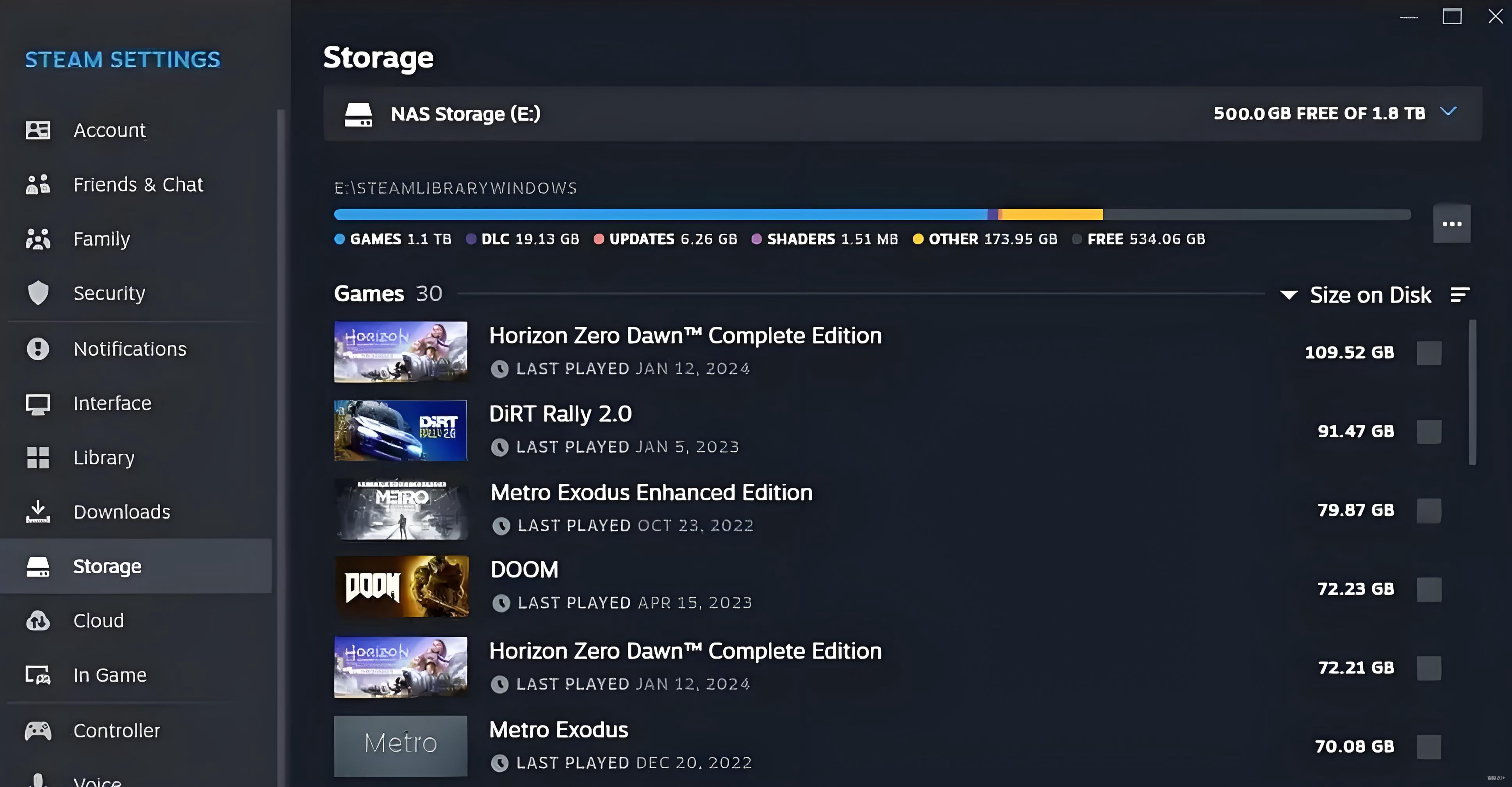The height and width of the screenshot is (787, 1512).
Task: Open the Interface settings page
Action: pyautogui.click(x=112, y=403)
